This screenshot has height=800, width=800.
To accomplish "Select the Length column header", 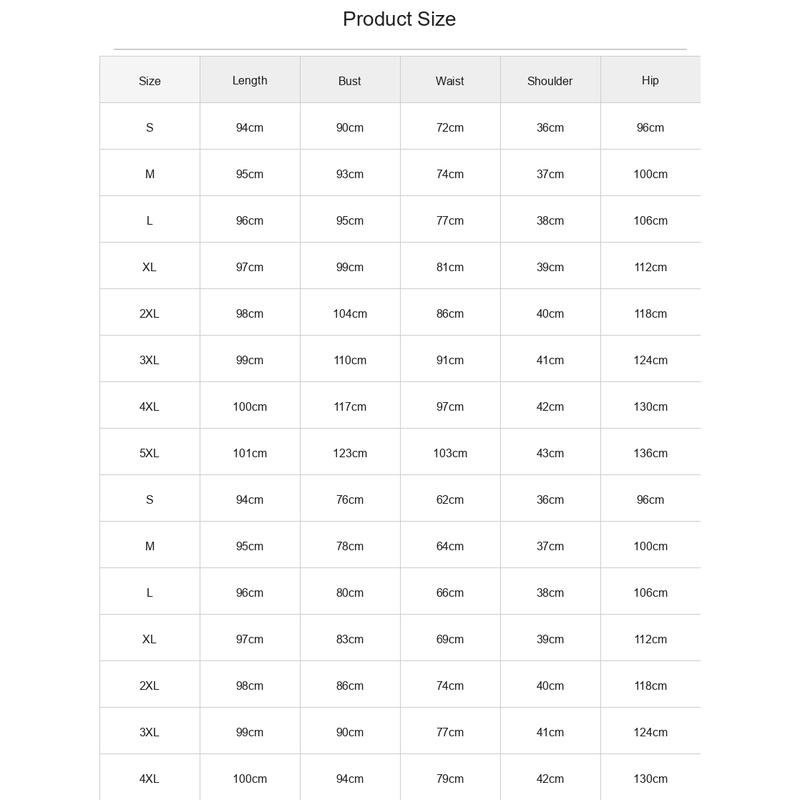I will point(249,81).
